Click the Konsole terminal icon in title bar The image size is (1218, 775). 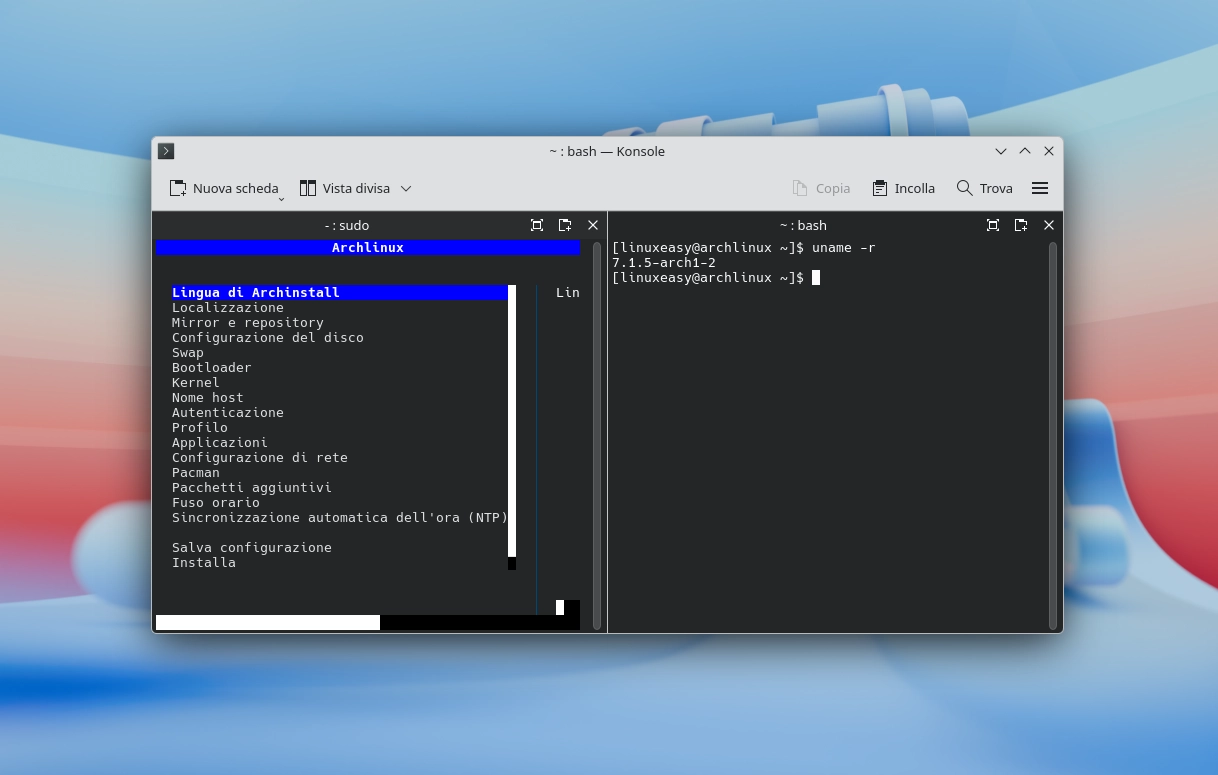(166, 151)
